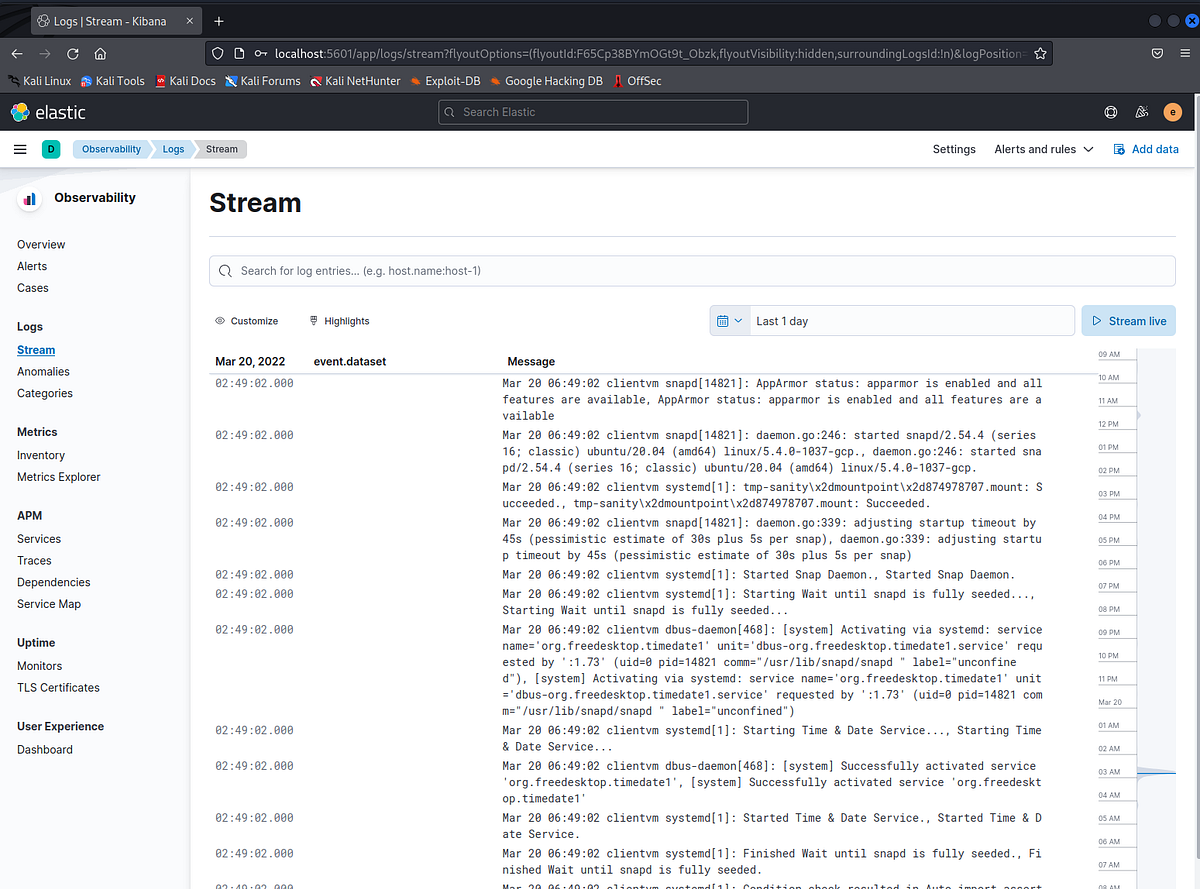Screen dimensions: 1200x889
Task: Click the Customize eye icon
Action: point(218,321)
